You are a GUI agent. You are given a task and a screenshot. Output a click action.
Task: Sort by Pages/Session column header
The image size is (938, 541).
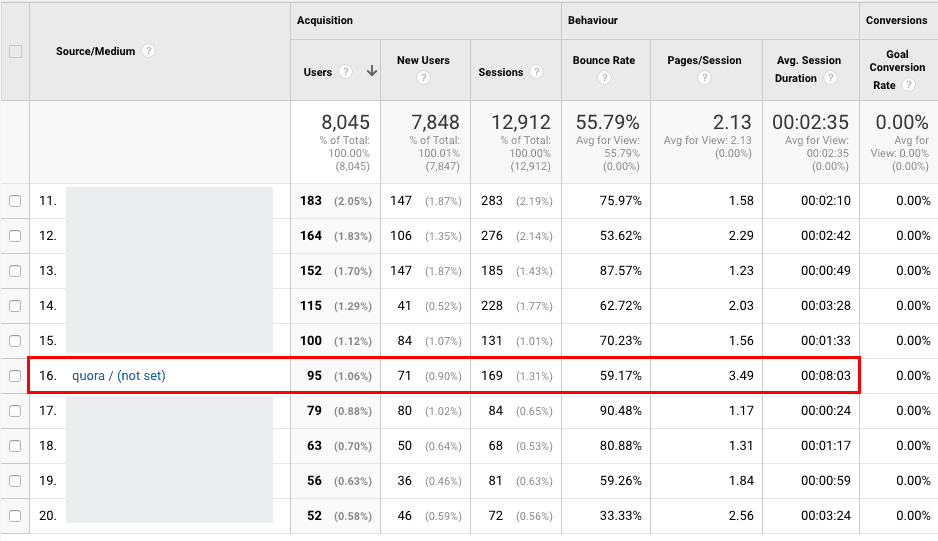coord(704,60)
